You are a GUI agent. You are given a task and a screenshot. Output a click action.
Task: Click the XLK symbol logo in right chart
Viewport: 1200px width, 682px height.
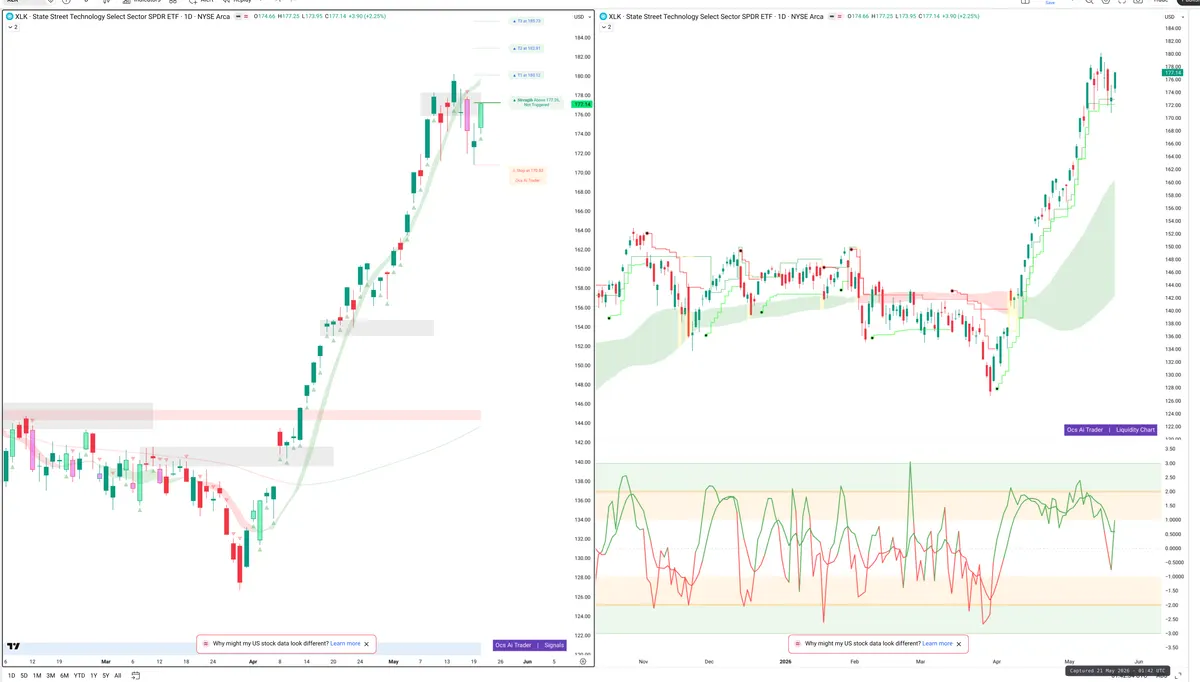[602, 17]
